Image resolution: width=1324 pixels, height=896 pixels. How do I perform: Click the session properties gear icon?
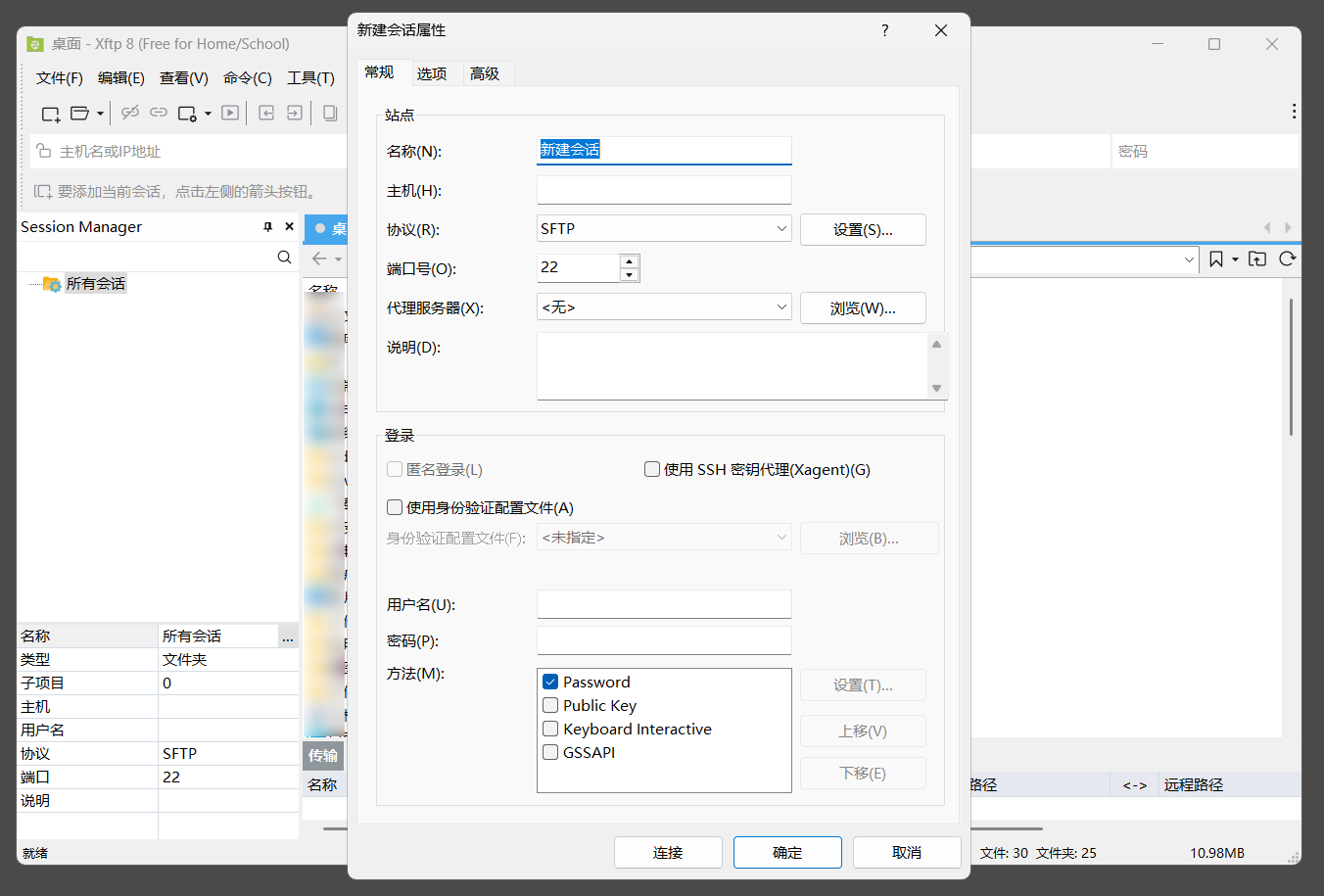pos(188,114)
